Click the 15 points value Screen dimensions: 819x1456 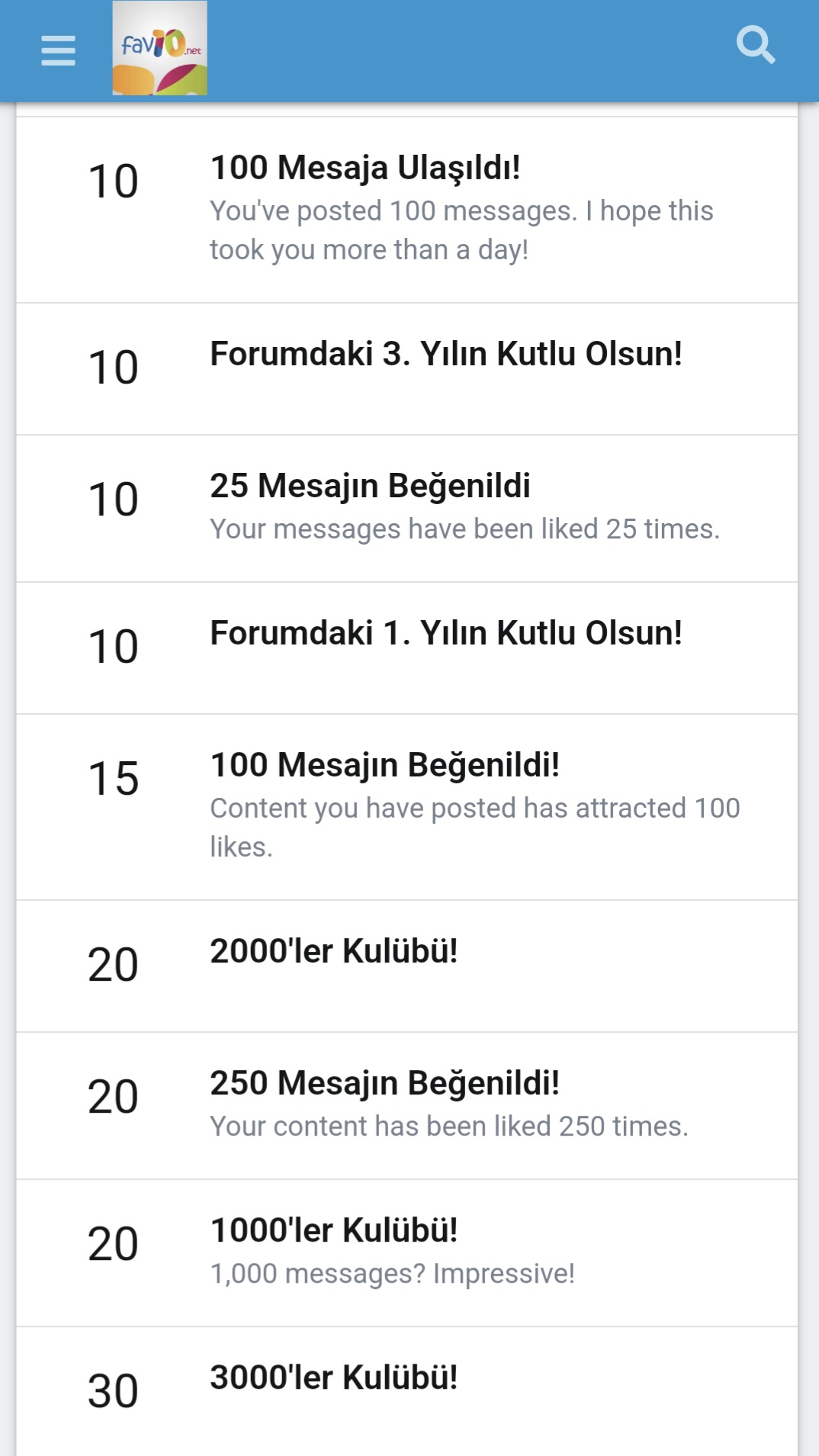click(x=113, y=779)
